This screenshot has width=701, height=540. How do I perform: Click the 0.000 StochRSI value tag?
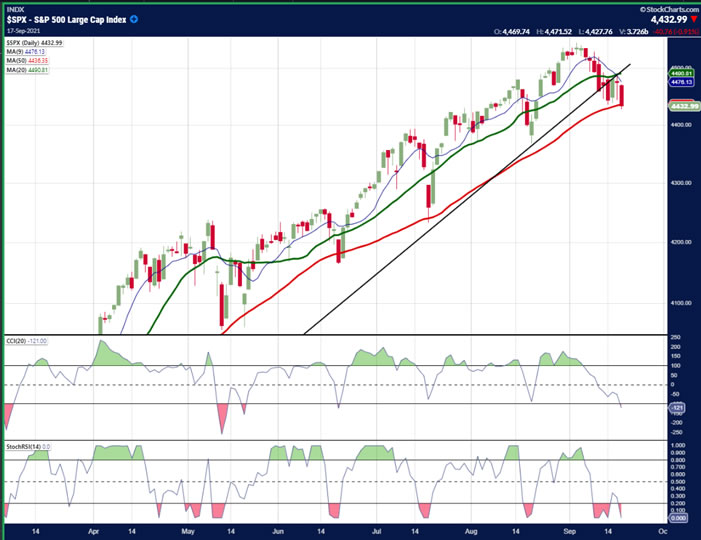(x=678, y=518)
